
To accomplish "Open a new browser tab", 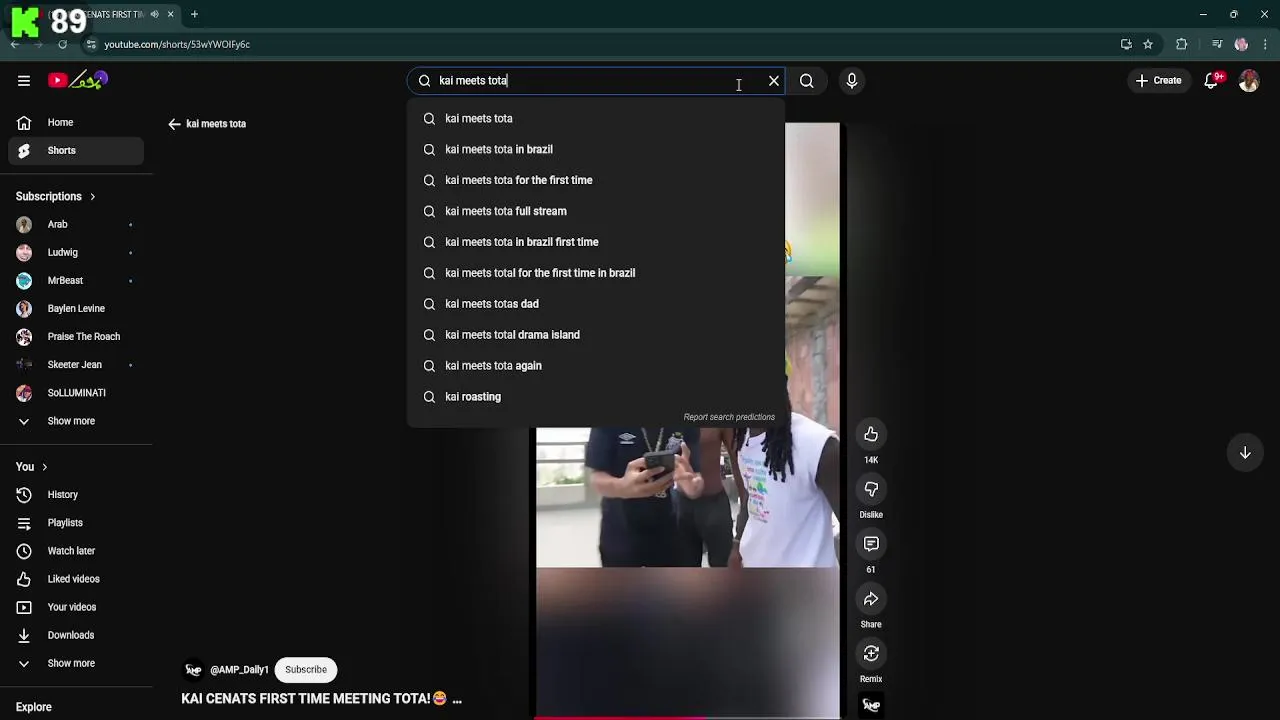I will click(x=194, y=14).
